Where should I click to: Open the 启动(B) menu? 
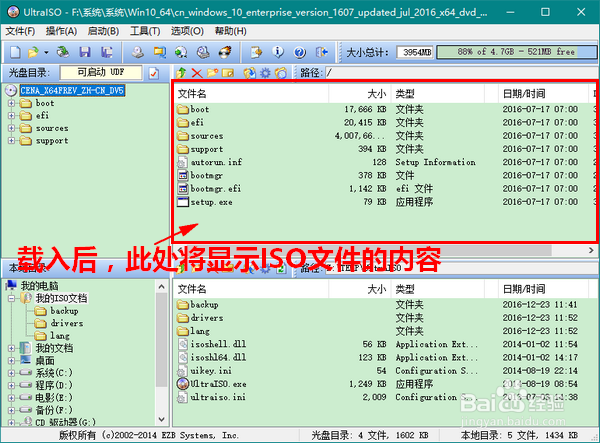point(103,31)
